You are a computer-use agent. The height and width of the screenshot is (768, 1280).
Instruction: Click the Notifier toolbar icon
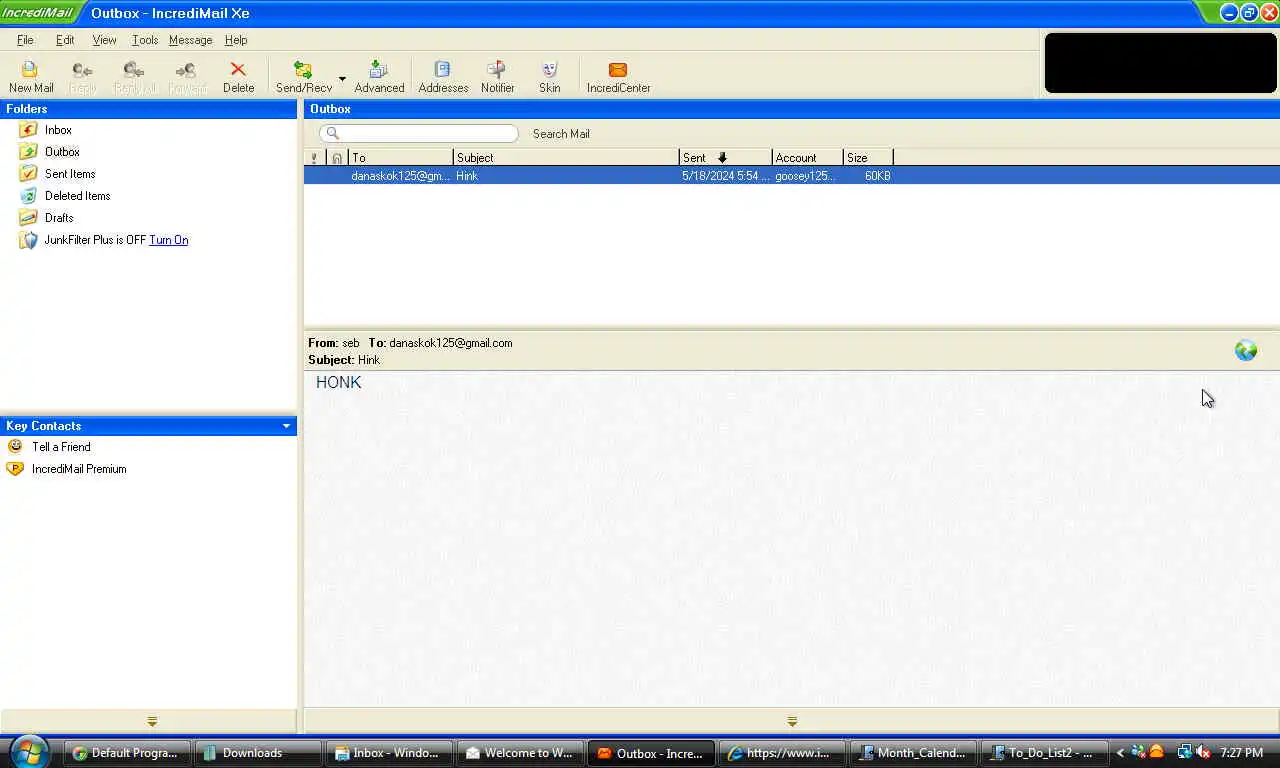tap(497, 77)
